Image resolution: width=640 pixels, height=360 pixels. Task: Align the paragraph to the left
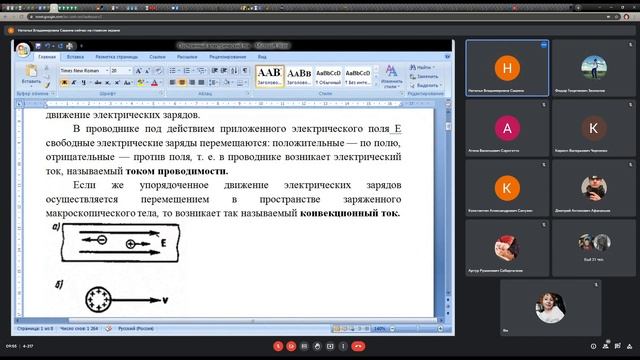click(x=172, y=82)
